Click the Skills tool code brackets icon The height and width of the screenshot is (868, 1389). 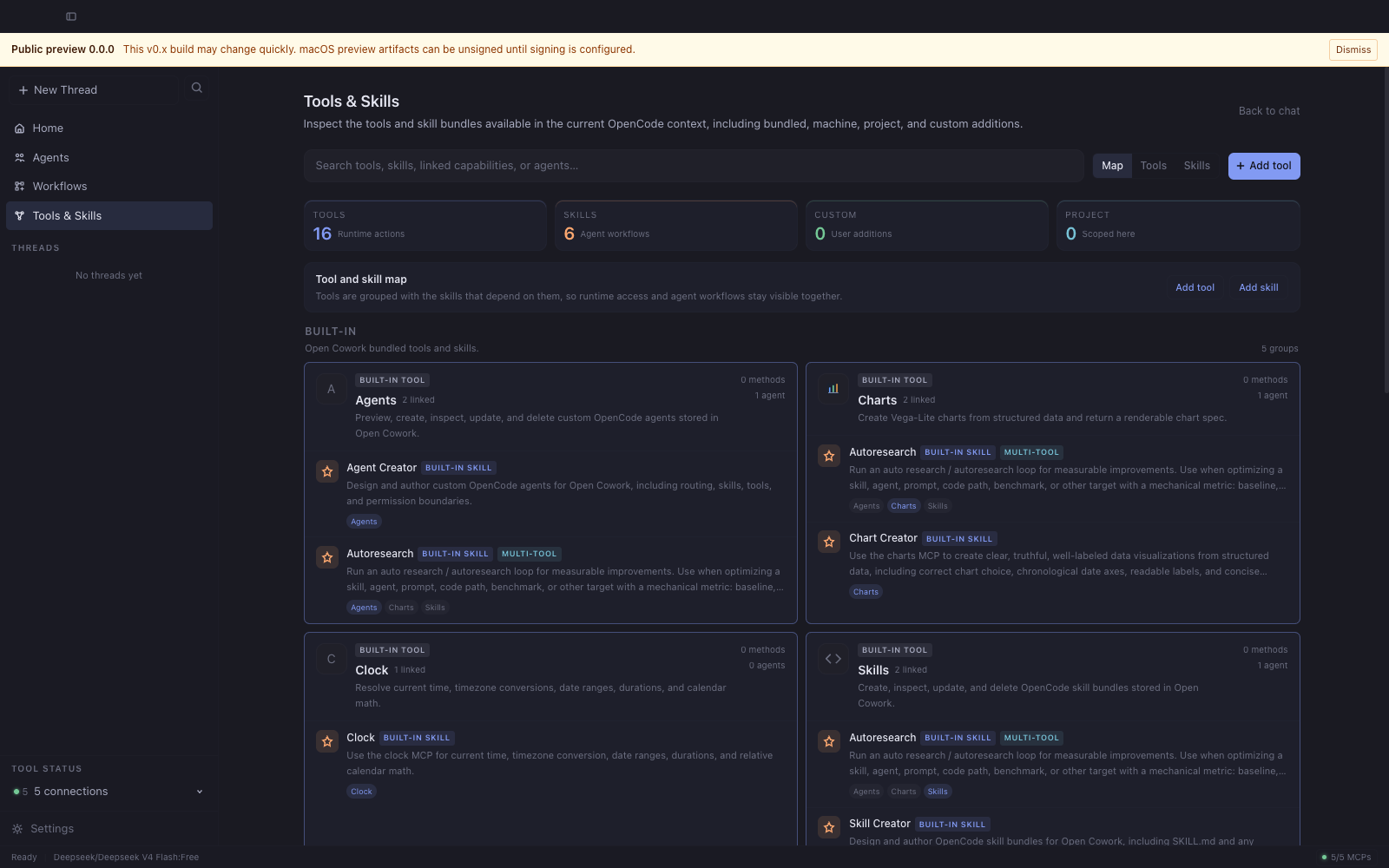click(x=833, y=659)
